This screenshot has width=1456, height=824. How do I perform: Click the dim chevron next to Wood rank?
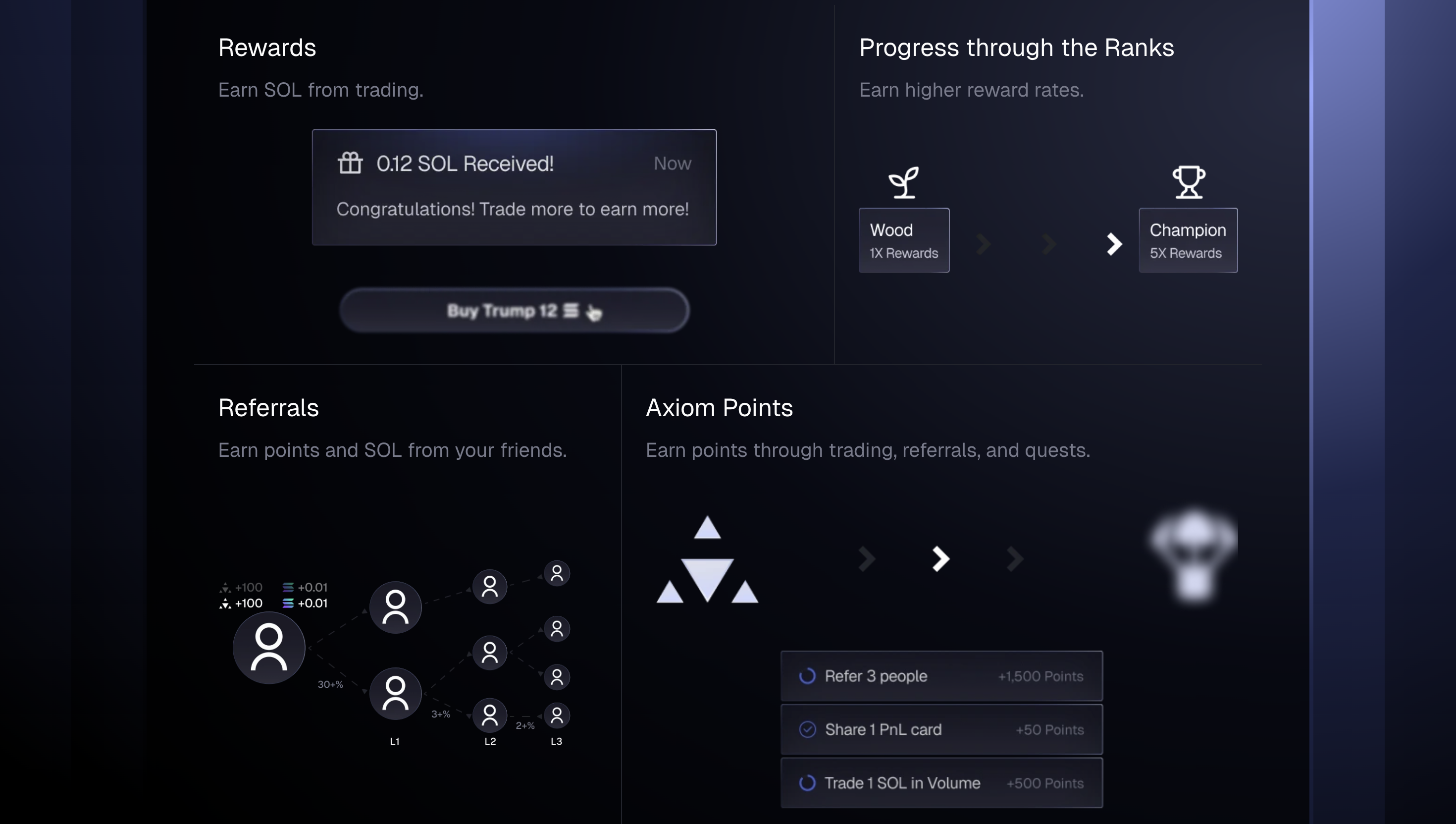click(983, 244)
